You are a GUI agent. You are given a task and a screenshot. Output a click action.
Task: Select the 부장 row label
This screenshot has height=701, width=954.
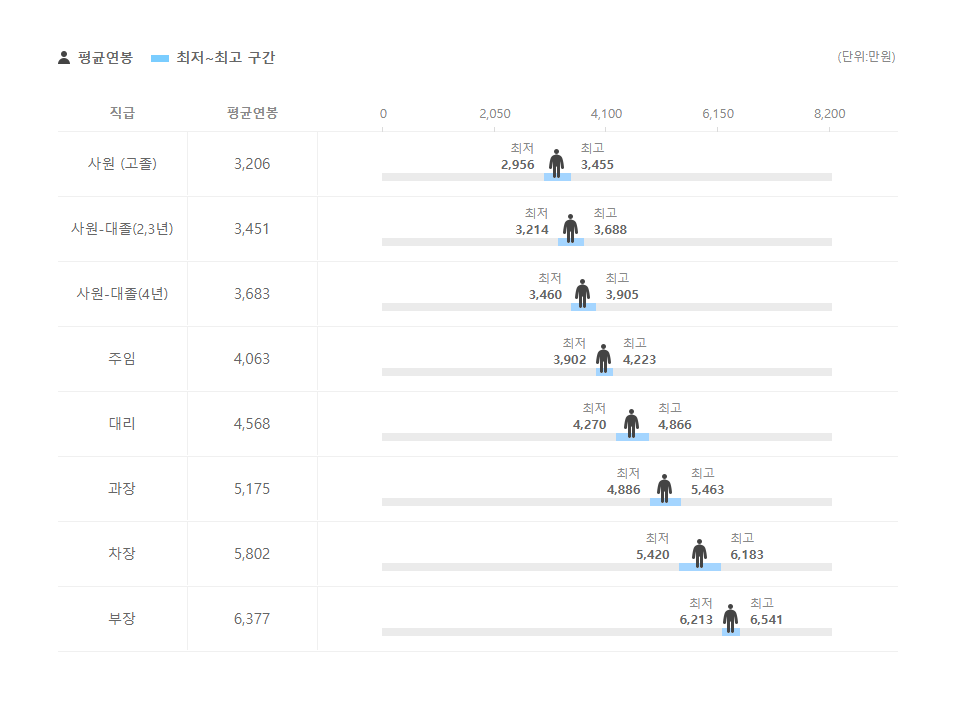click(x=122, y=619)
